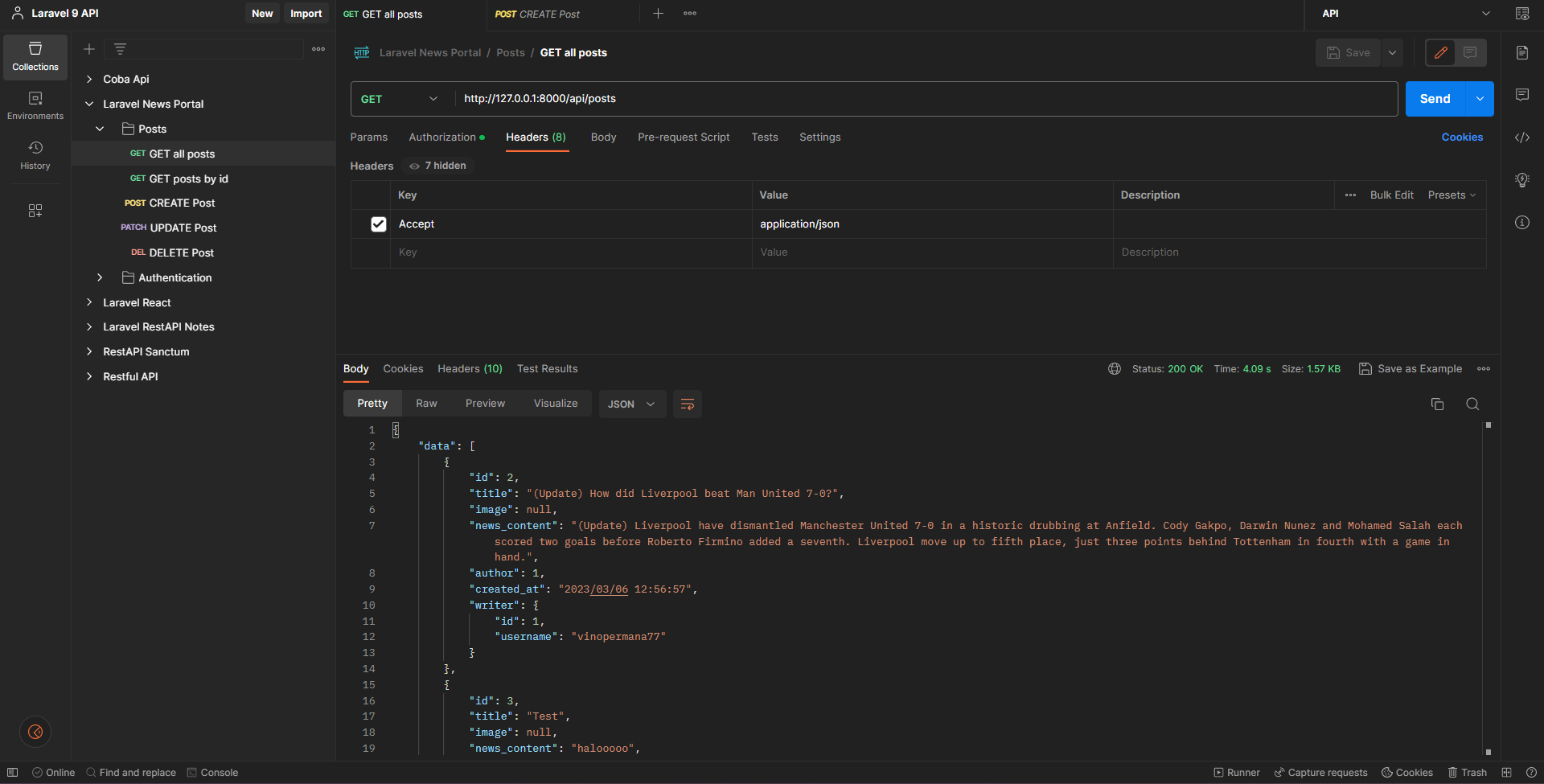This screenshot has width=1544, height=784.
Task: Open the Environments sidebar panel
Action: pos(35,106)
